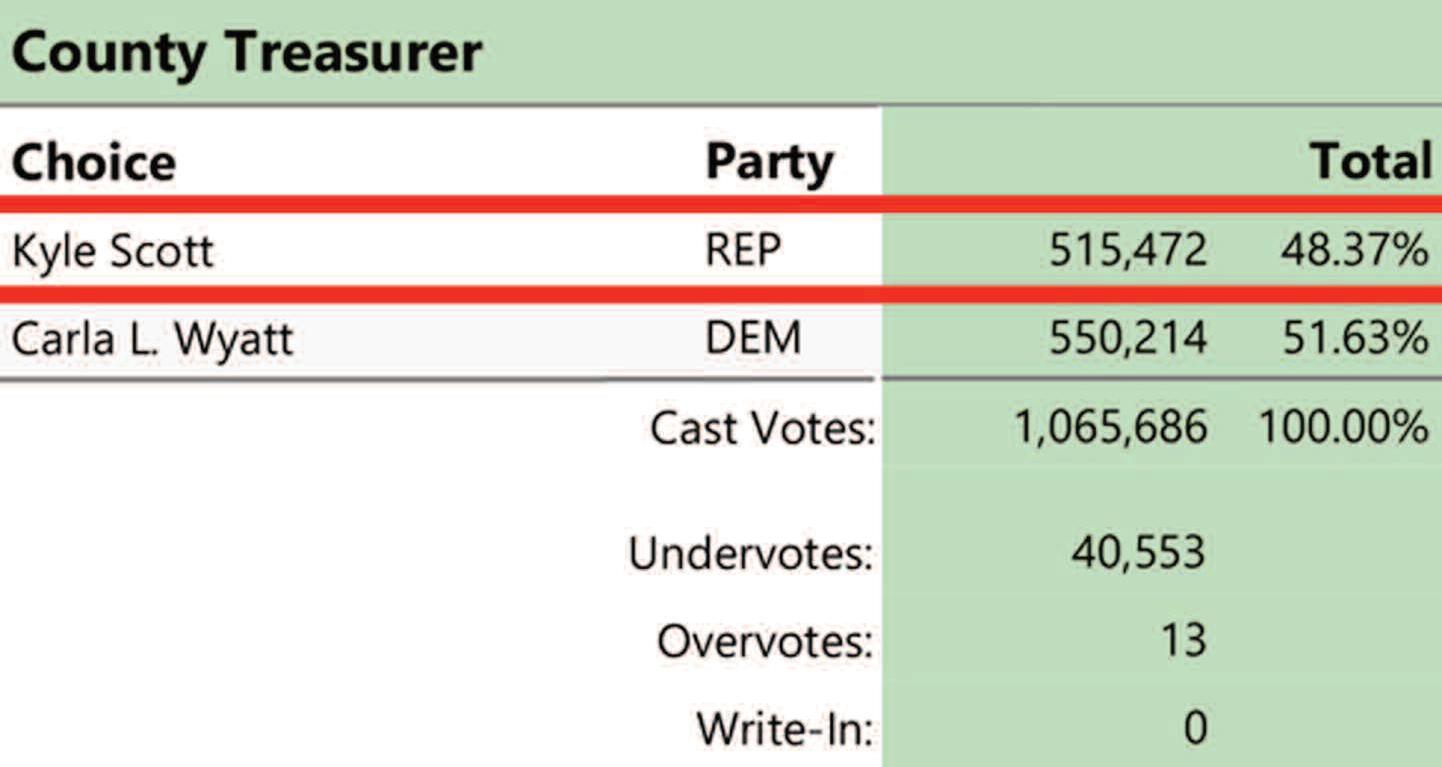
Task: Select Carla Wyatt's 550,214 vote count
Action: [x=1128, y=340]
